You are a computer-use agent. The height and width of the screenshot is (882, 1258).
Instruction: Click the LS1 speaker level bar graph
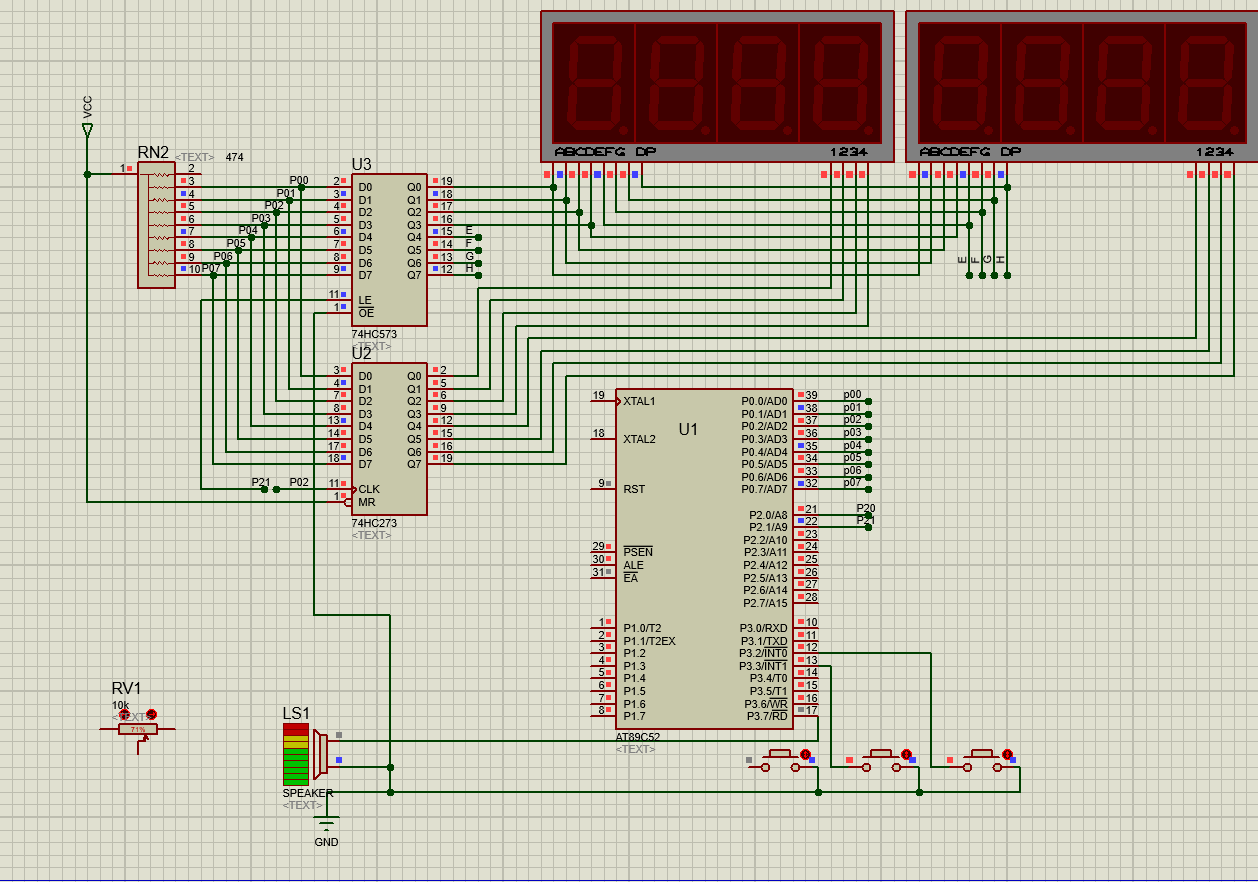(295, 755)
